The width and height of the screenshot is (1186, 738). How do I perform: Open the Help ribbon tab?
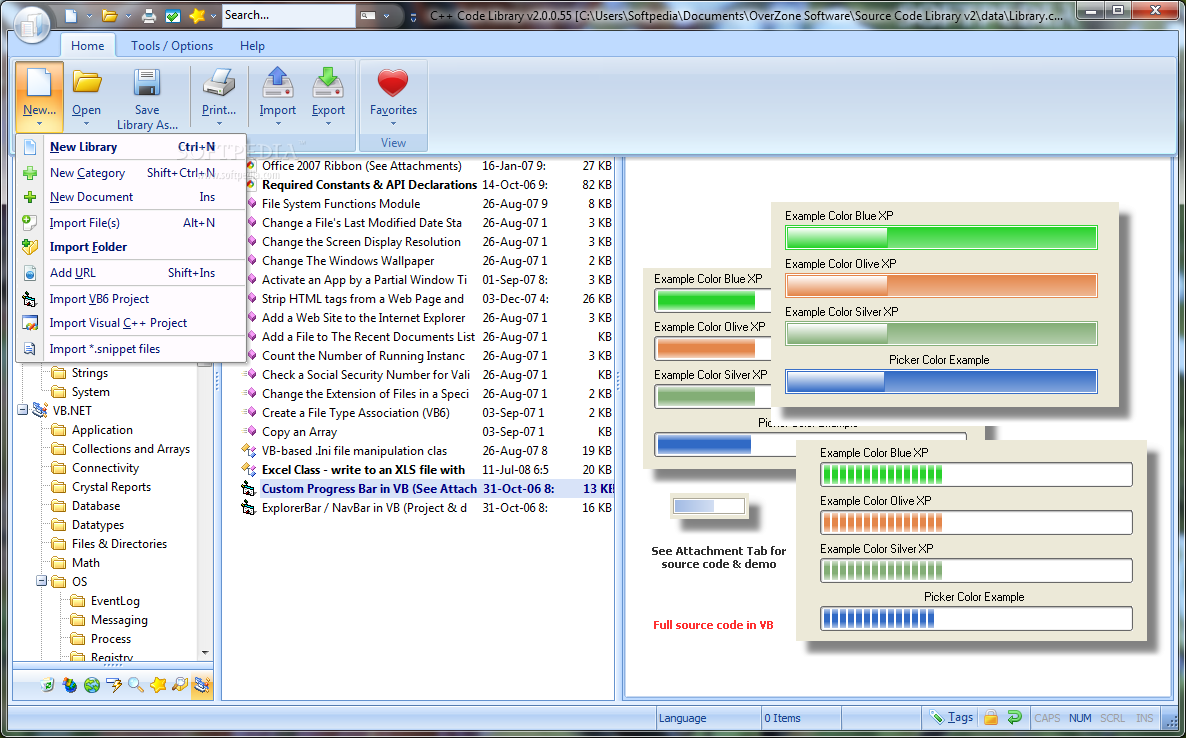[252, 45]
